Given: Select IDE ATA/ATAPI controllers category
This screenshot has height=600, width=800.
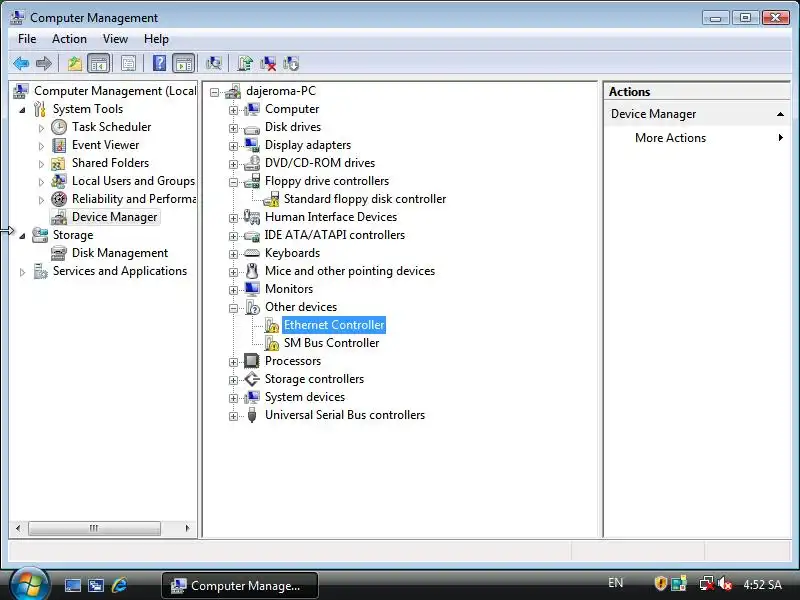Looking at the screenshot, I should point(335,235).
